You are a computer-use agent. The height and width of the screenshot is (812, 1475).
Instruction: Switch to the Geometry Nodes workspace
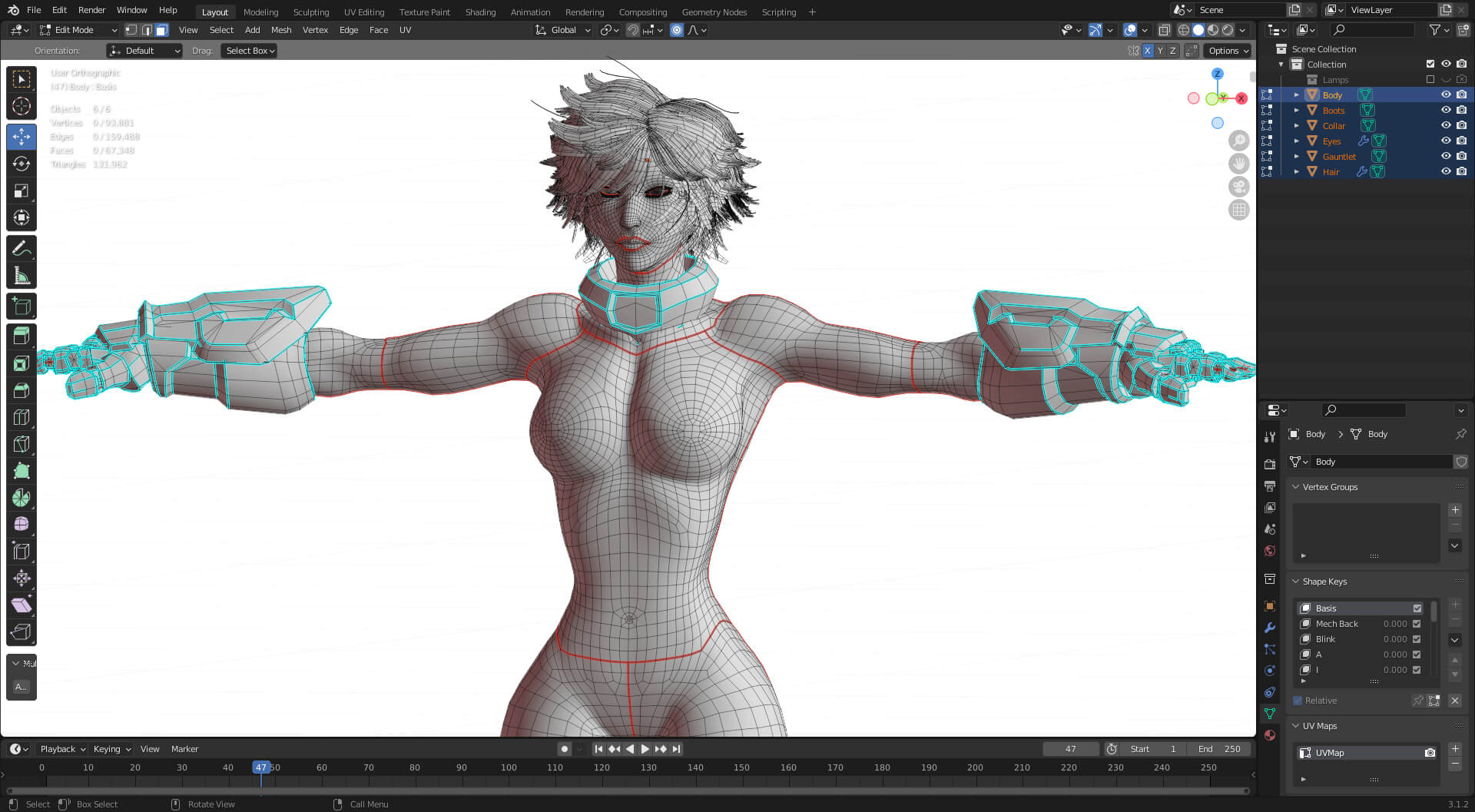[x=714, y=12]
